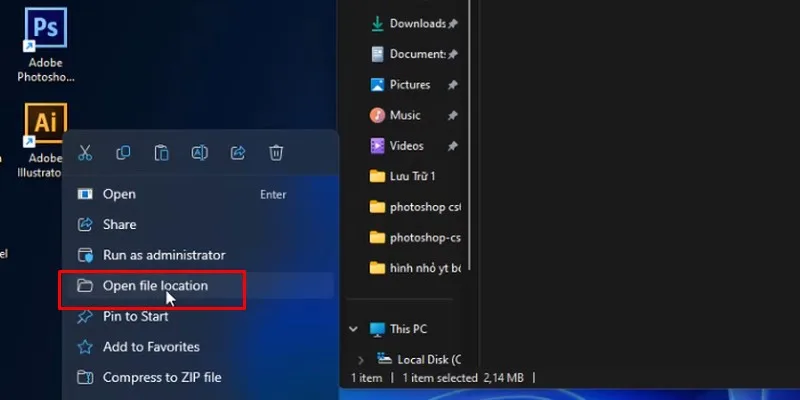800x400 pixels.
Task: Go to Music in the sidebar
Action: pos(404,115)
